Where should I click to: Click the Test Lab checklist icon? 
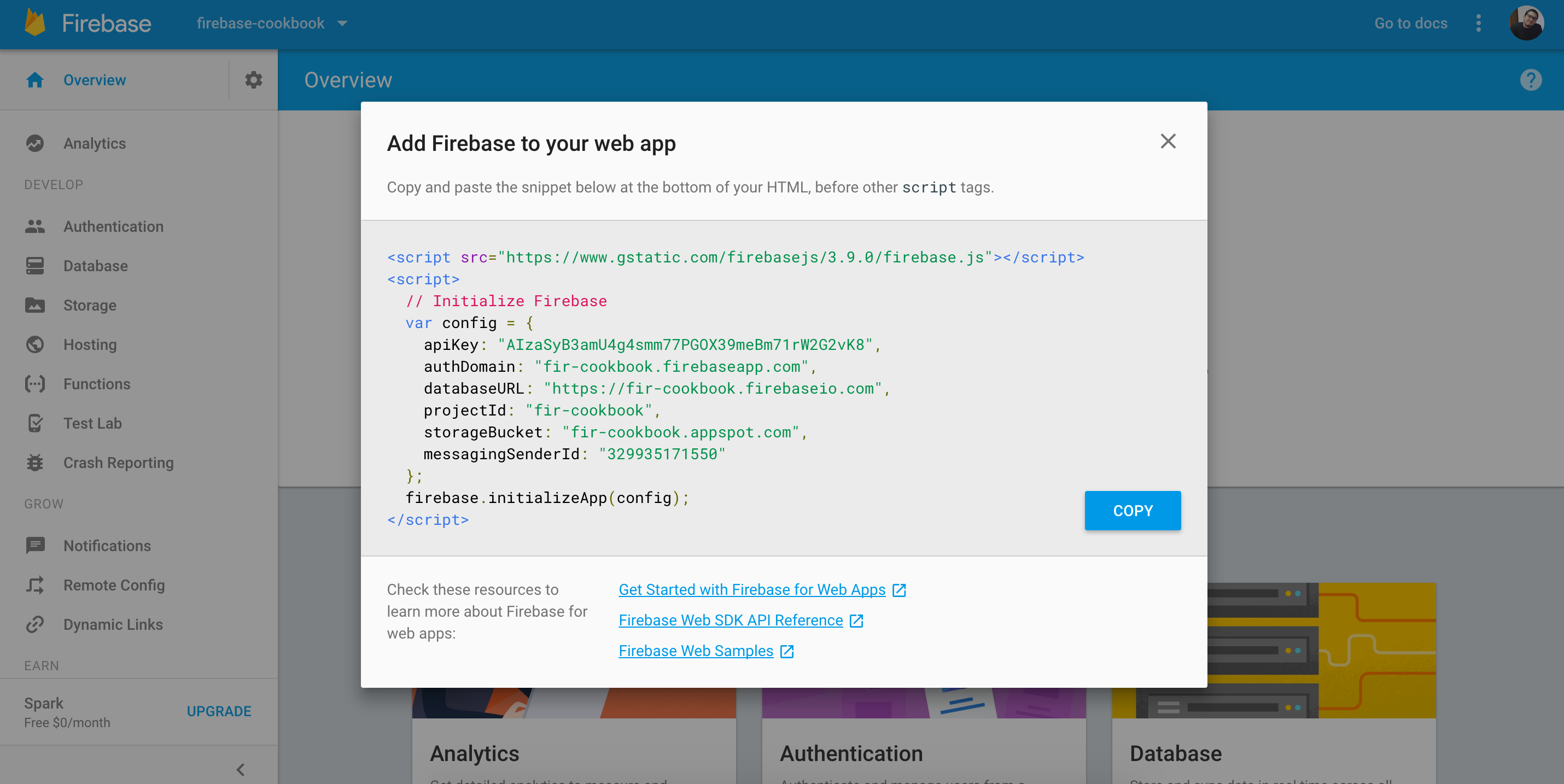tap(34, 424)
